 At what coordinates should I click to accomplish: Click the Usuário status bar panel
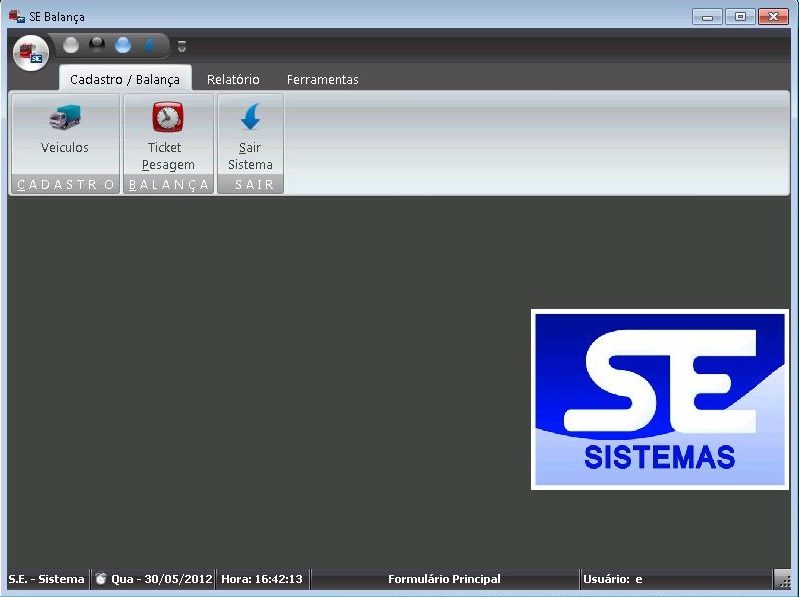[x=675, y=579]
